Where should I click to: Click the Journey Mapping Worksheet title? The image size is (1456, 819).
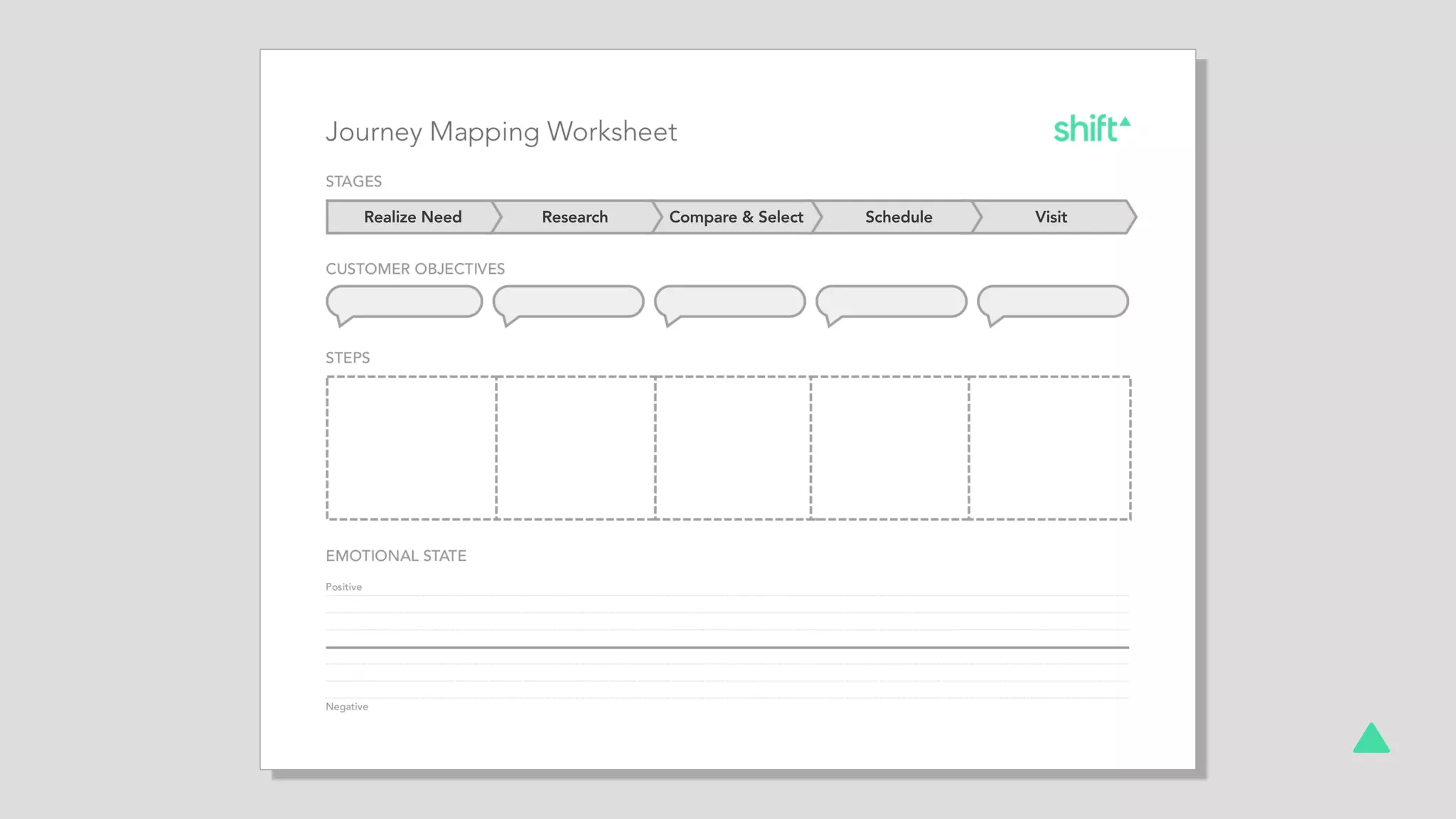coord(501,132)
